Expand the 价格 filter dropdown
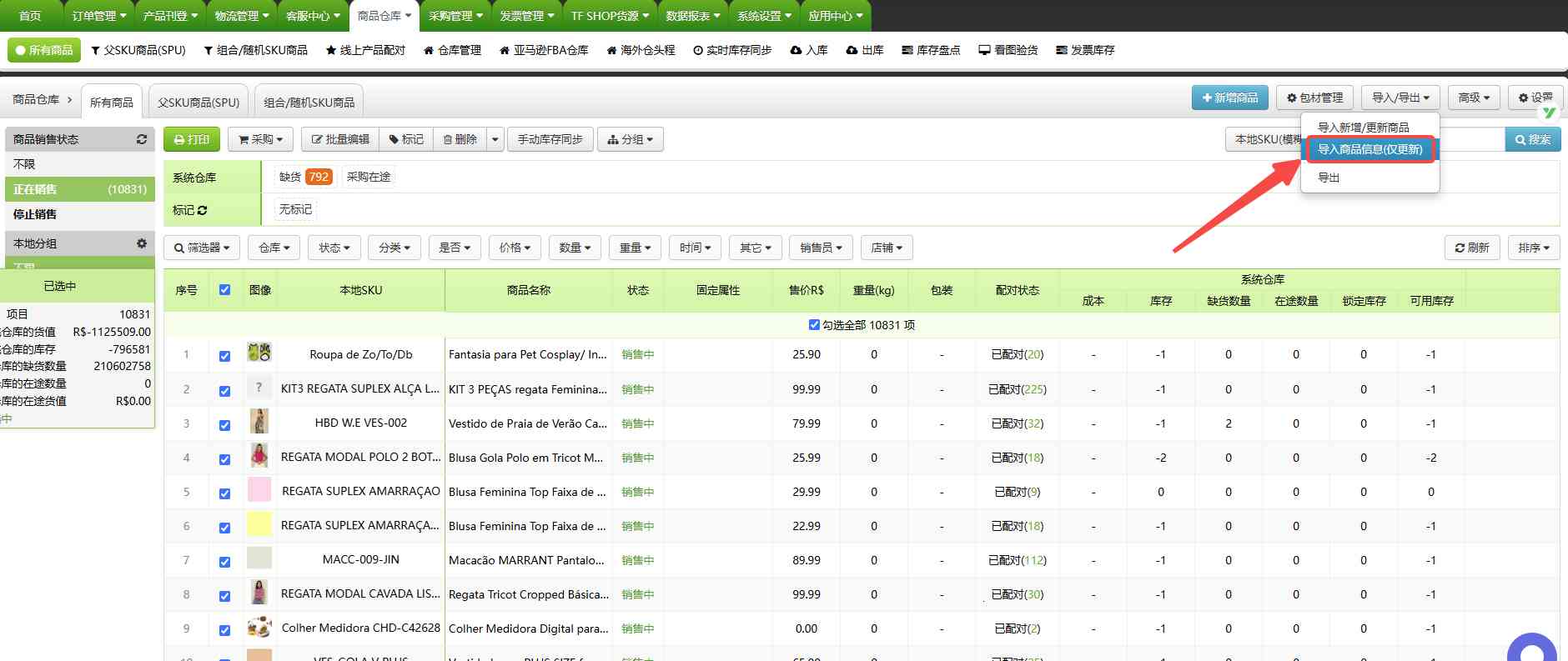 coord(515,248)
